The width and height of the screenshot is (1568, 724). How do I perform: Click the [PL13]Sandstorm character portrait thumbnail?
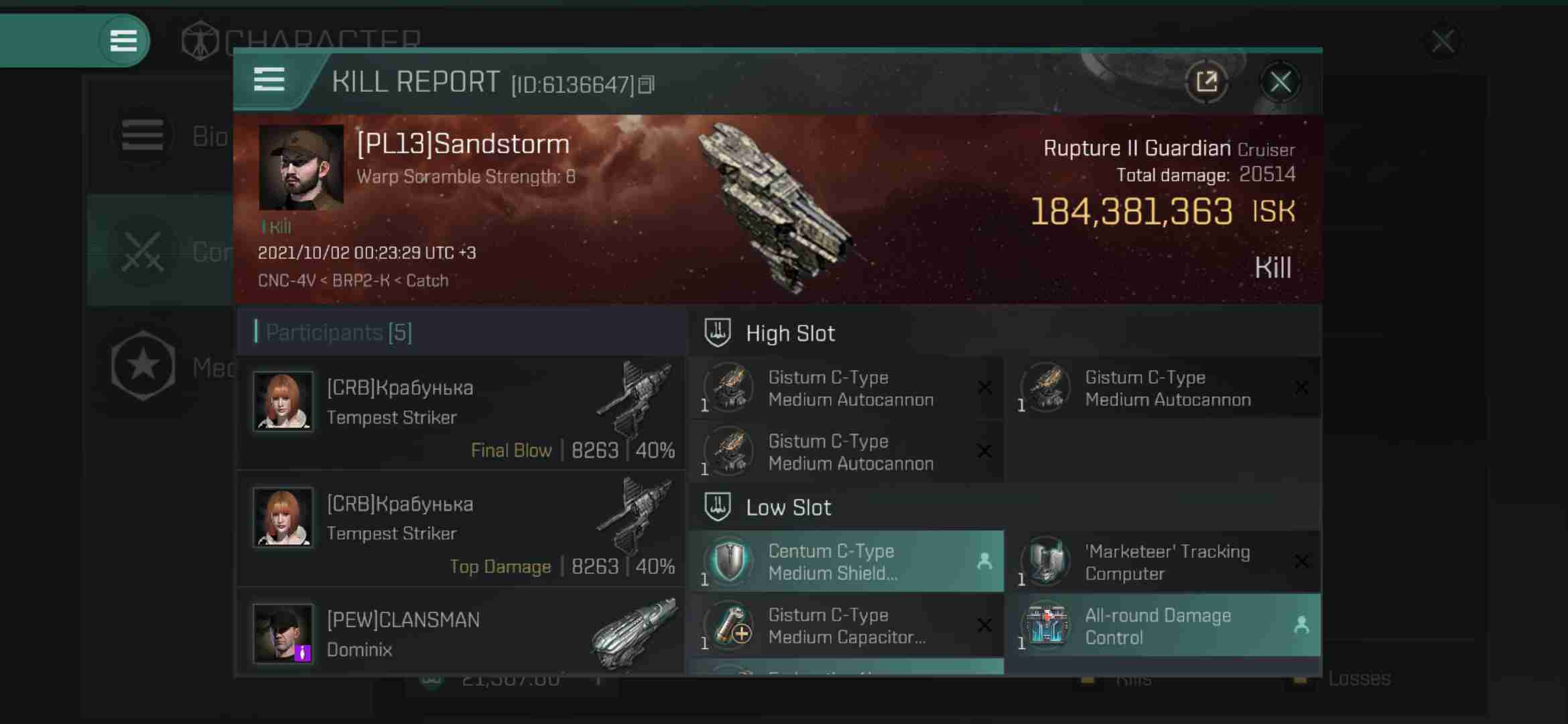pos(300,168)
